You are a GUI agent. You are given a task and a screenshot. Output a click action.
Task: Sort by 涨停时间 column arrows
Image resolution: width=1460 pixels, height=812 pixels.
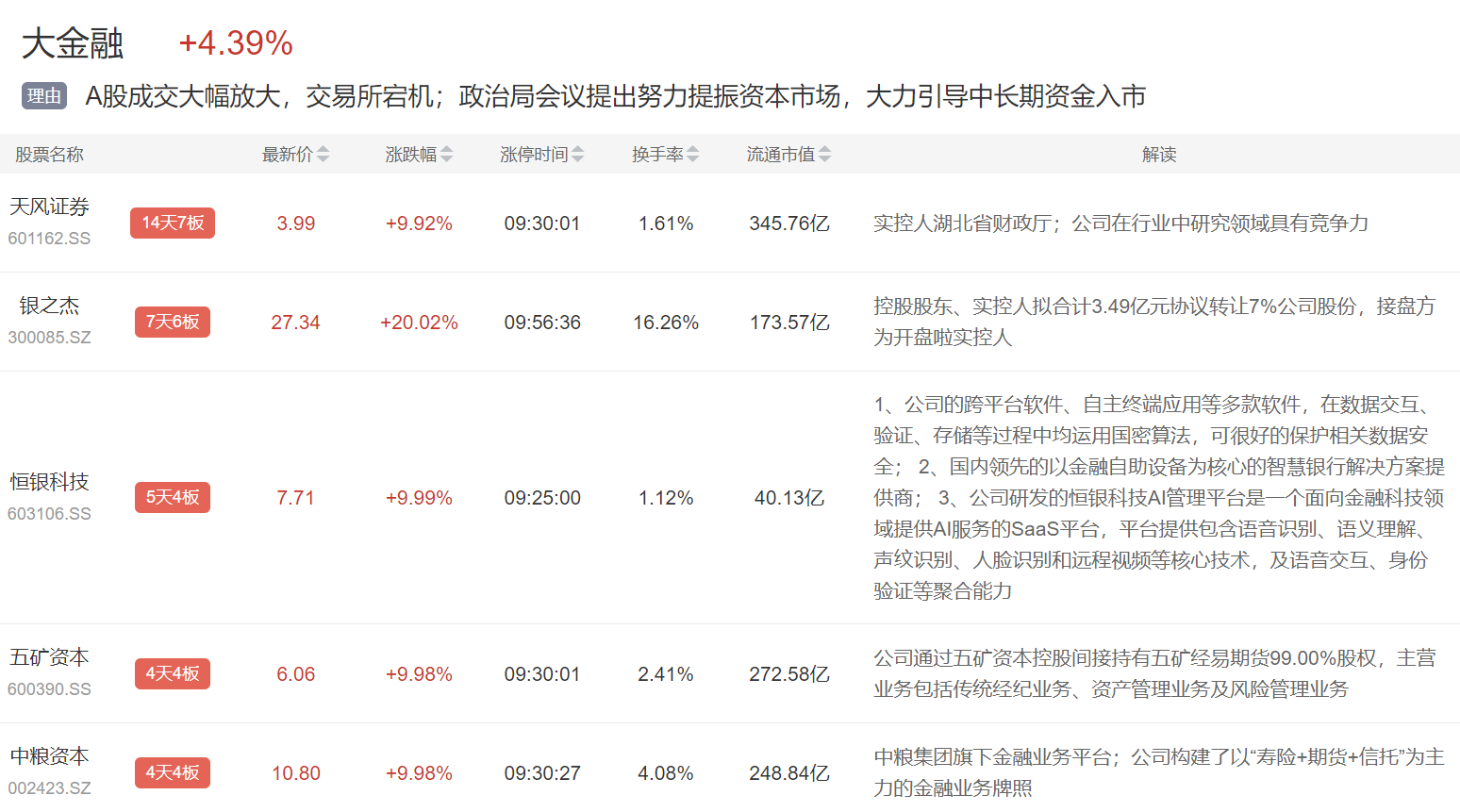pyautogui.click(x=577, y=155)
